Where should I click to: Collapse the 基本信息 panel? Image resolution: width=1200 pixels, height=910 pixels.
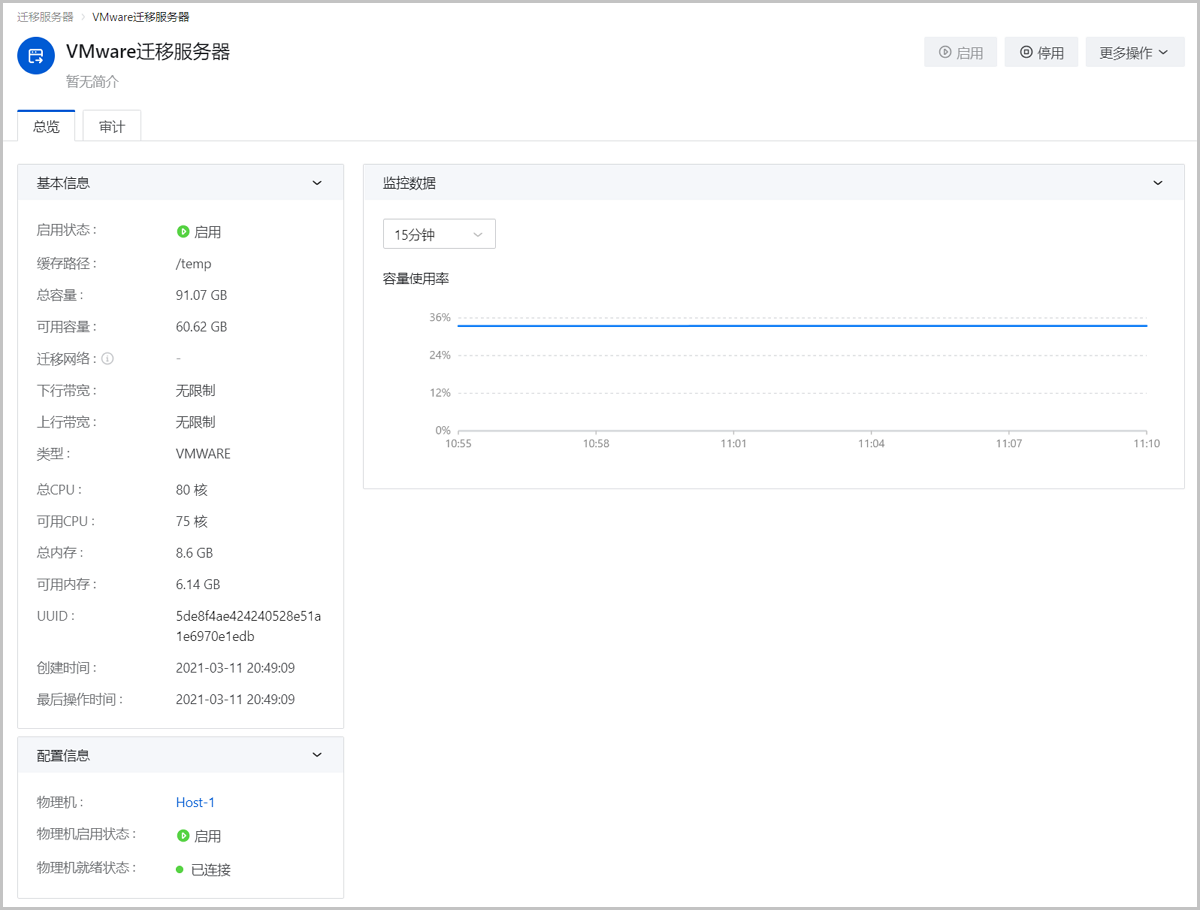point(317,183)
